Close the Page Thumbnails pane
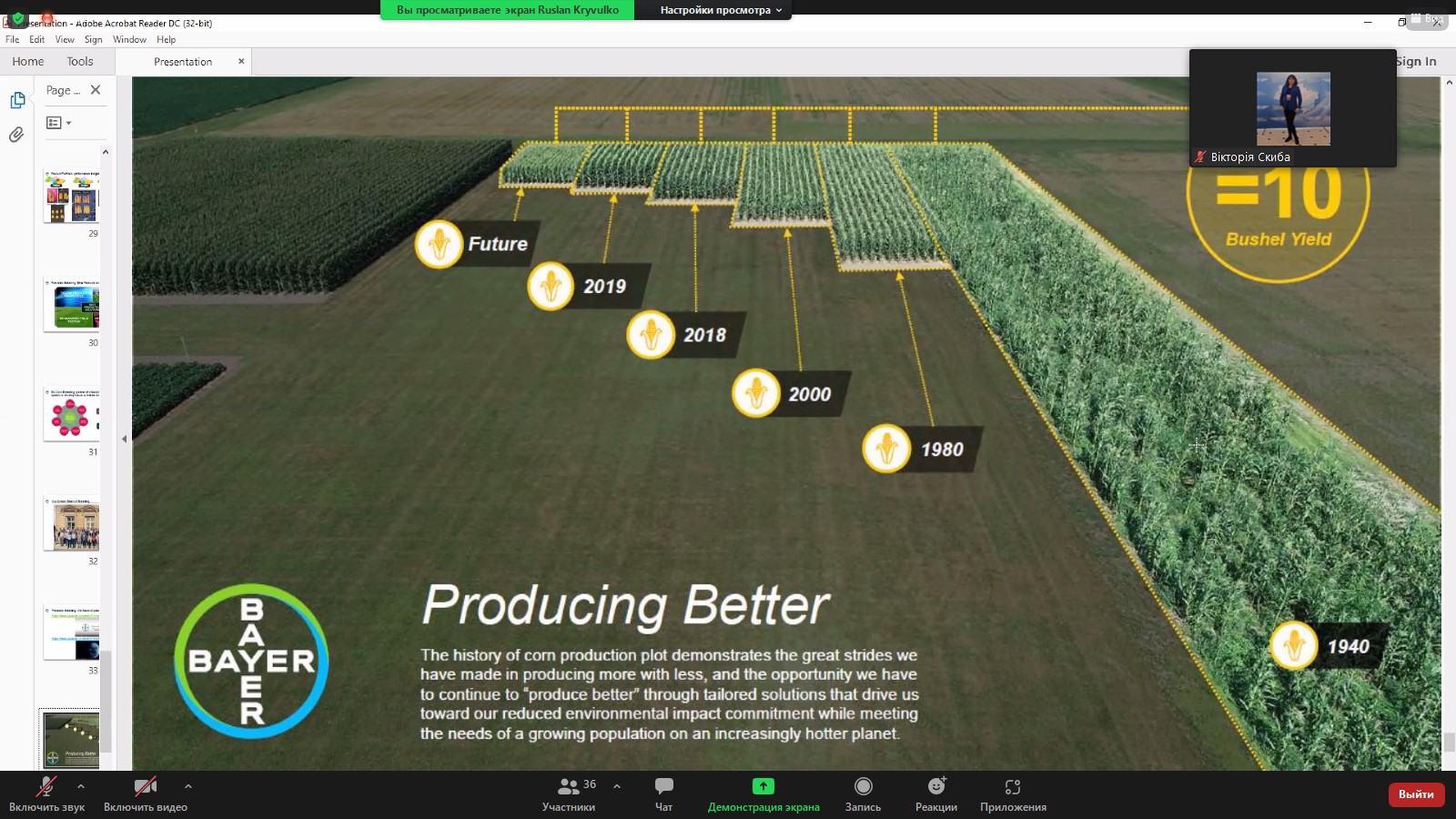 click(x=96, y=90)
